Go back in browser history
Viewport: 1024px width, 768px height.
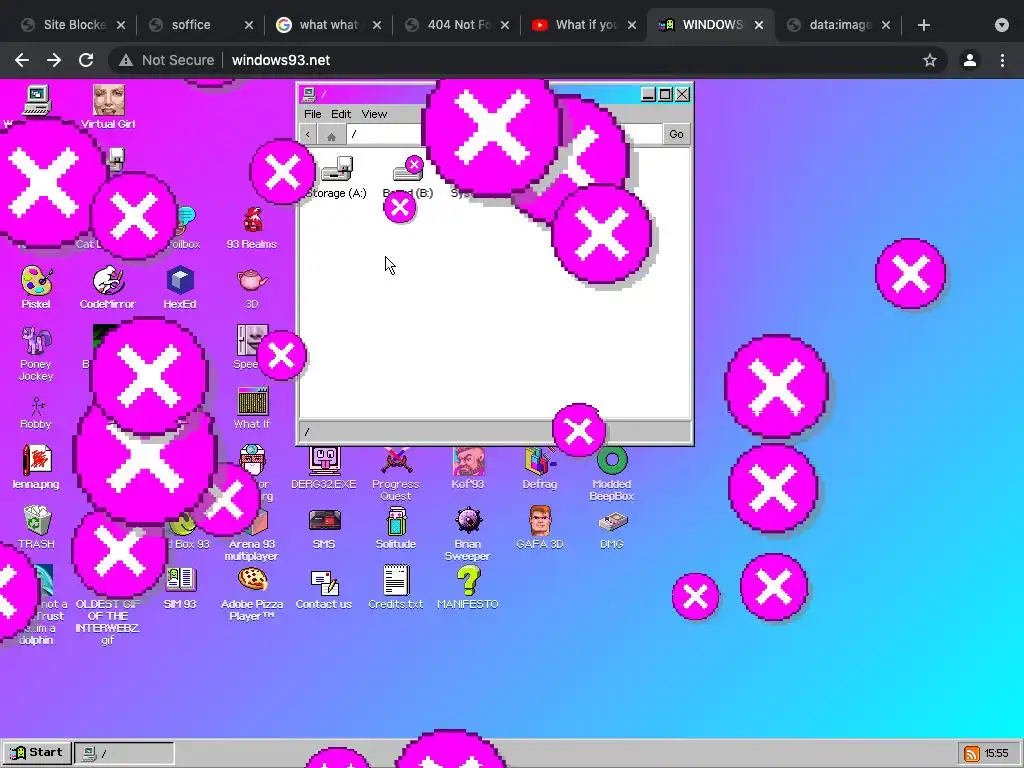pos(22,60)
